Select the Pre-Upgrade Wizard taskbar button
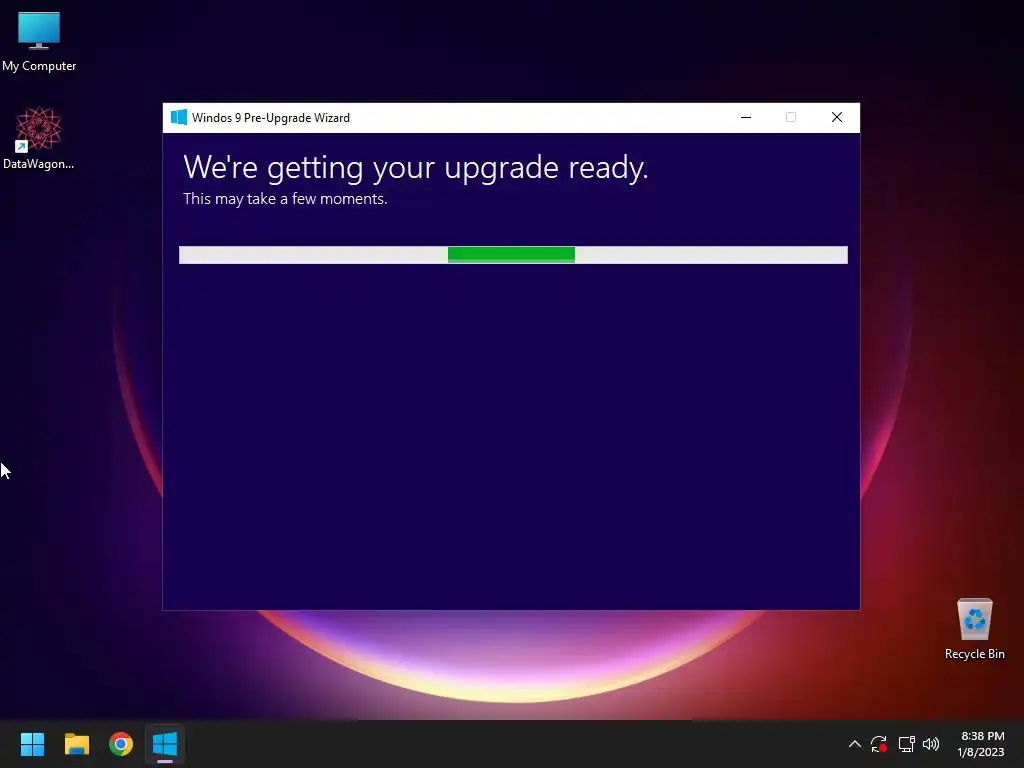 point(165,744)
